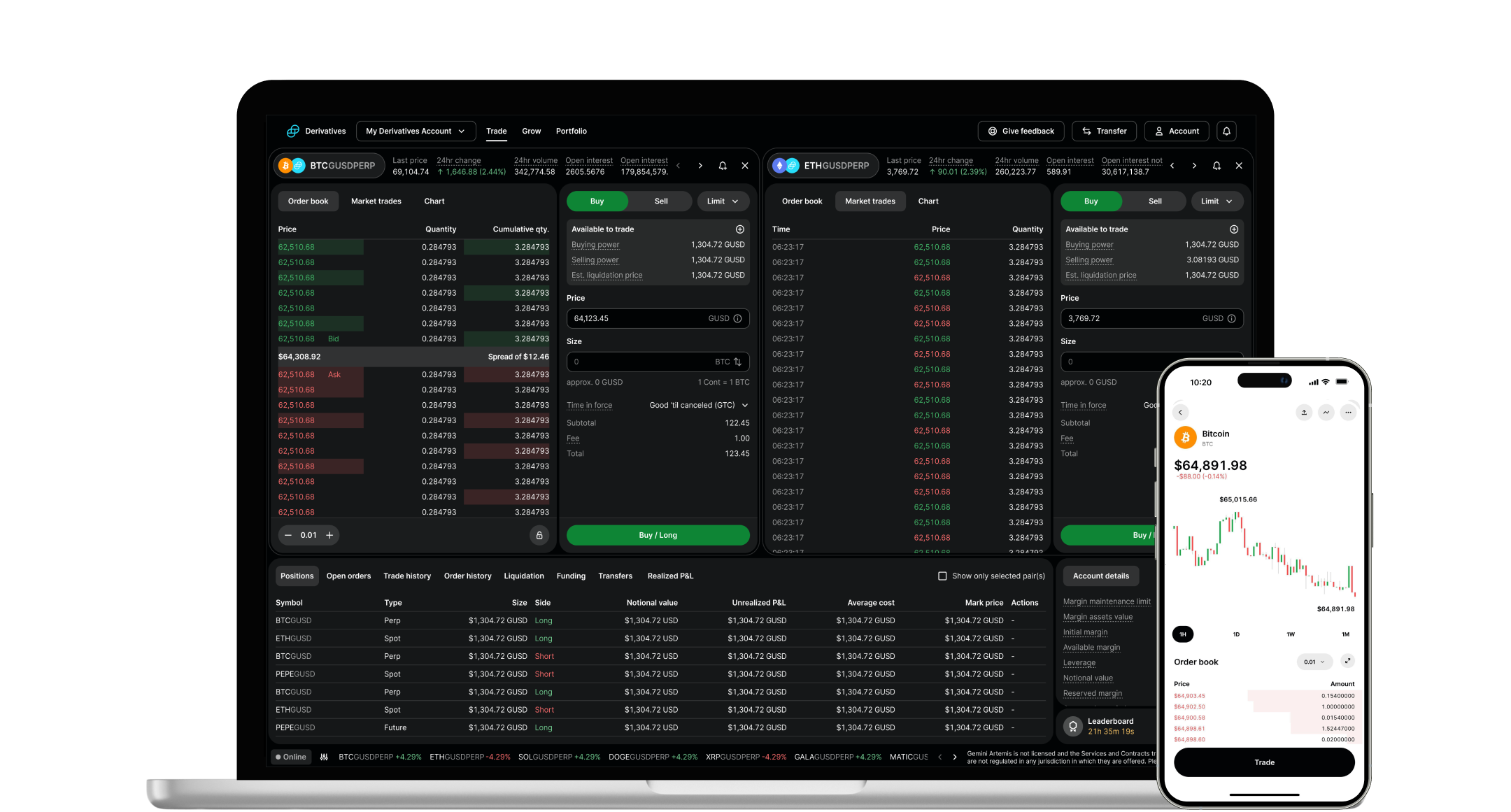Open more options via the ellipsis on the phone
The width and height of the screenshot is (1511, 812).
[1349, 412]
